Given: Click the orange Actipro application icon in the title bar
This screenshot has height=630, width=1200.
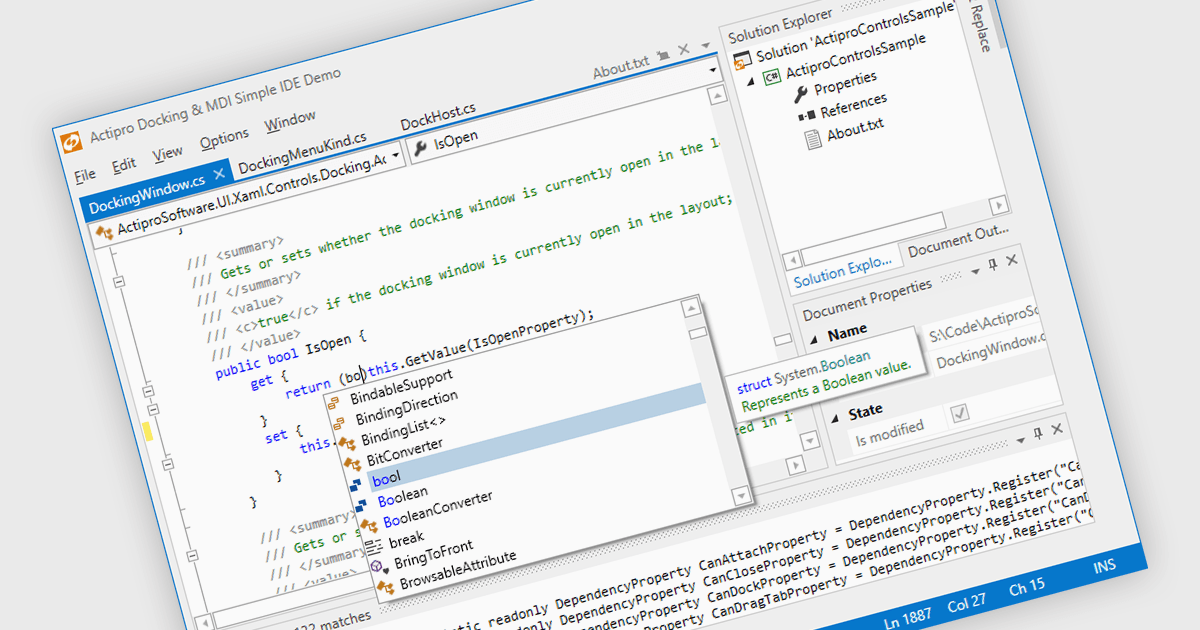Looking at the screenshot, I should [x=72, y=143].
